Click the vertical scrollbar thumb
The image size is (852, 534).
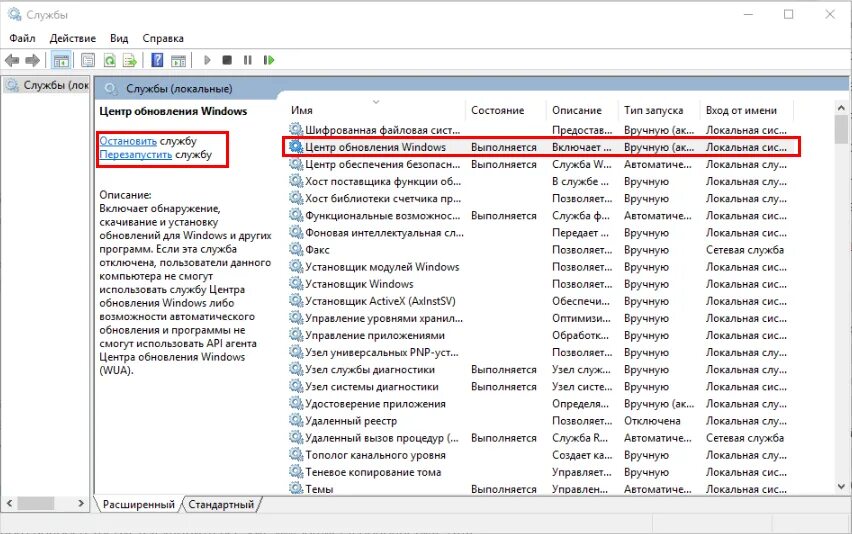coord(841,129)
